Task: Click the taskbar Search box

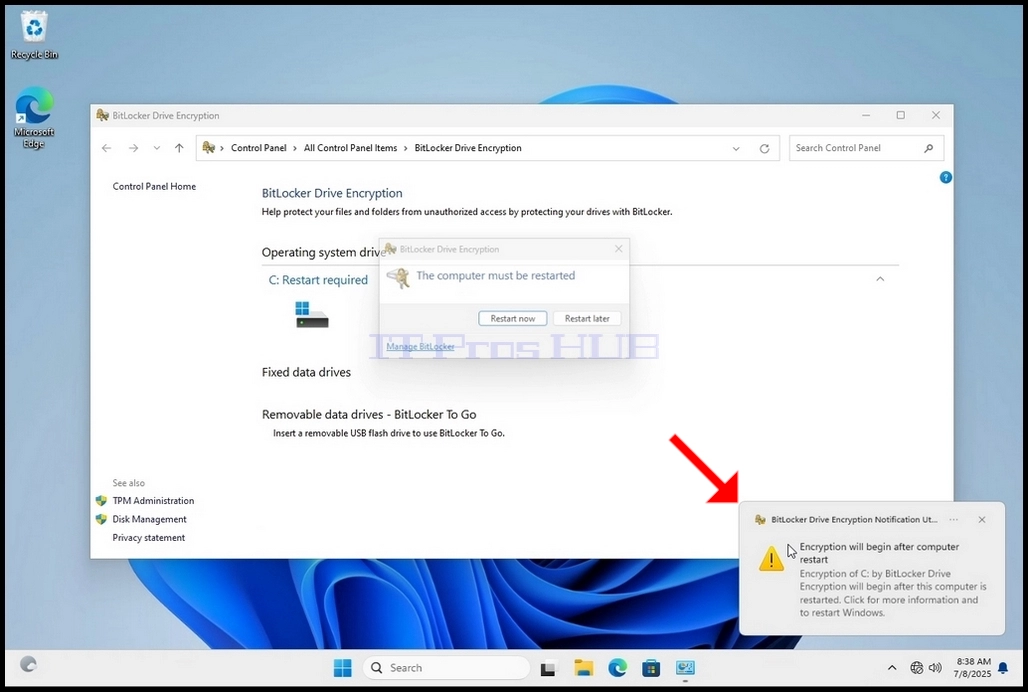Action: [x=446, y=668]
